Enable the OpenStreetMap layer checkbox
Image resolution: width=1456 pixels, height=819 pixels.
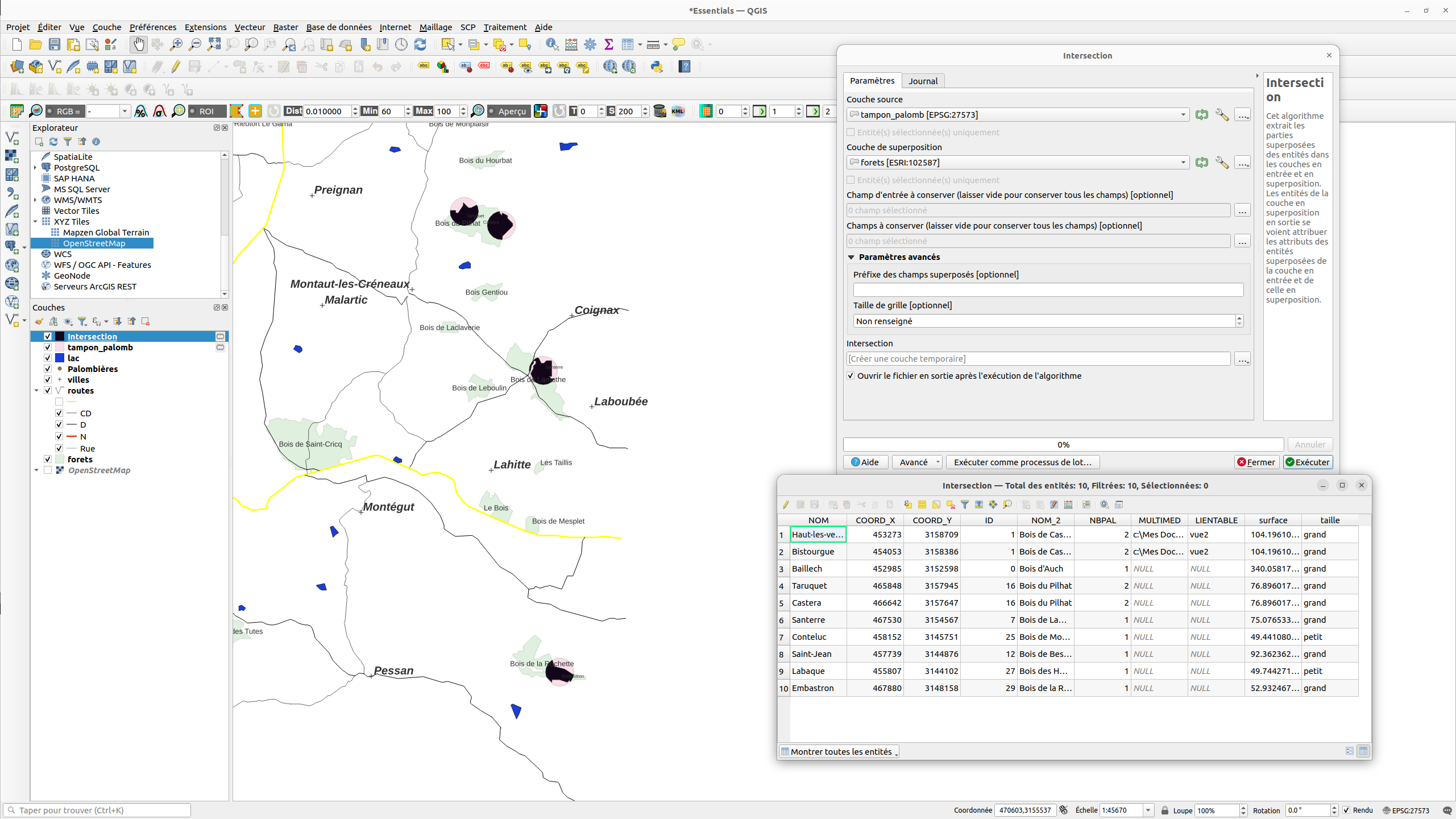pyautogui.click(x=48, y=470)
